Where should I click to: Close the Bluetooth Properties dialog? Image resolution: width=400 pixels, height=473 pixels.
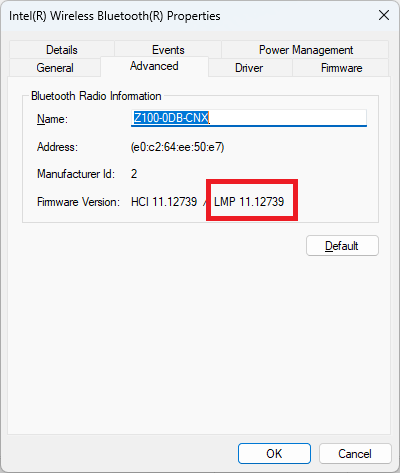384,15
